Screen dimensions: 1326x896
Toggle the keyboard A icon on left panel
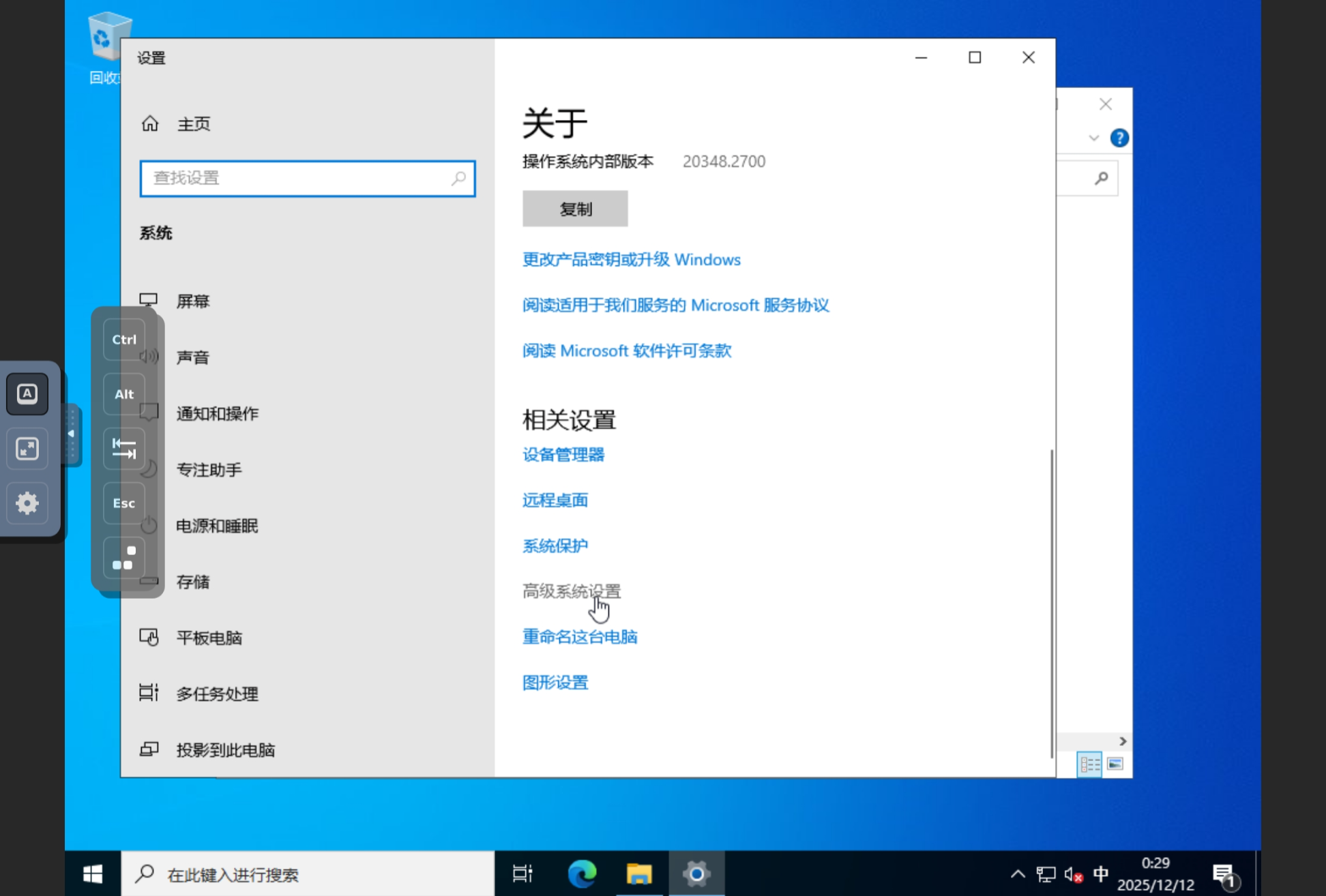tap(27, 393)
